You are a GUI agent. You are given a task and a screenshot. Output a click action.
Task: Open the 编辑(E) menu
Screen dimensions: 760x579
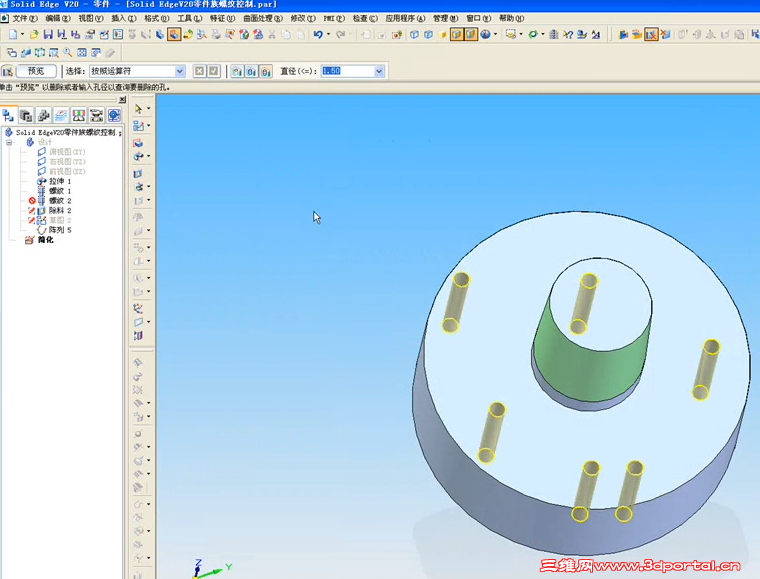58,18
